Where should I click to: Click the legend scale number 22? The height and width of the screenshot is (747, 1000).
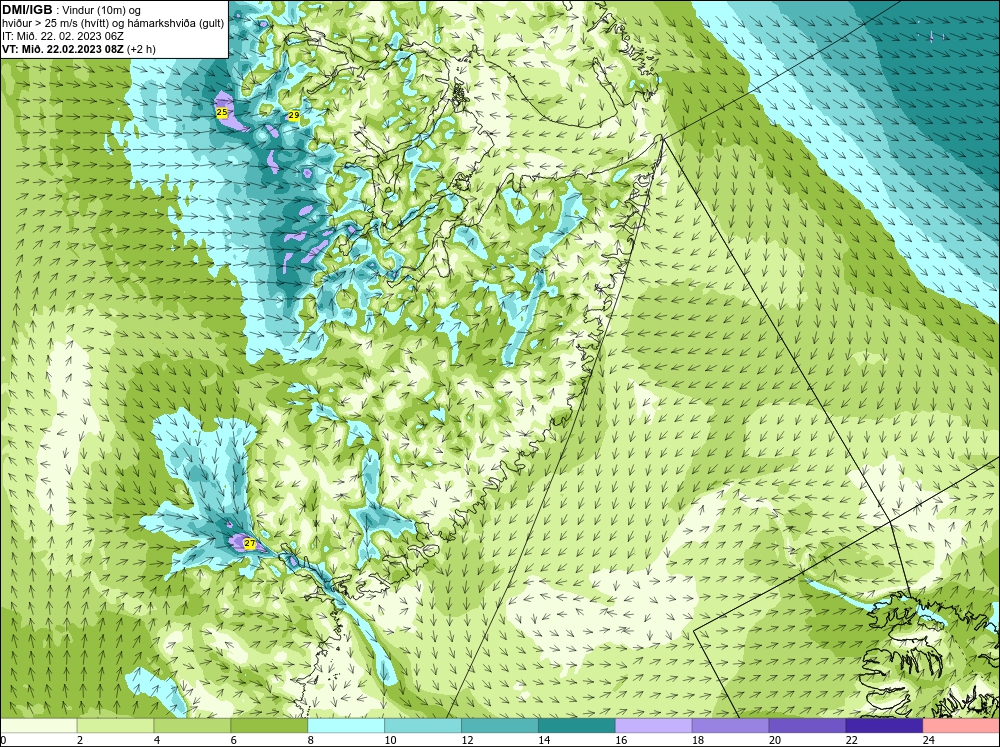coord(851,740)
